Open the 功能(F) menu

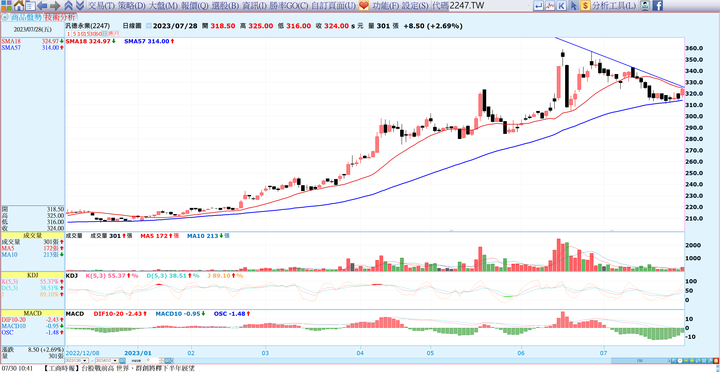(386, 6)
